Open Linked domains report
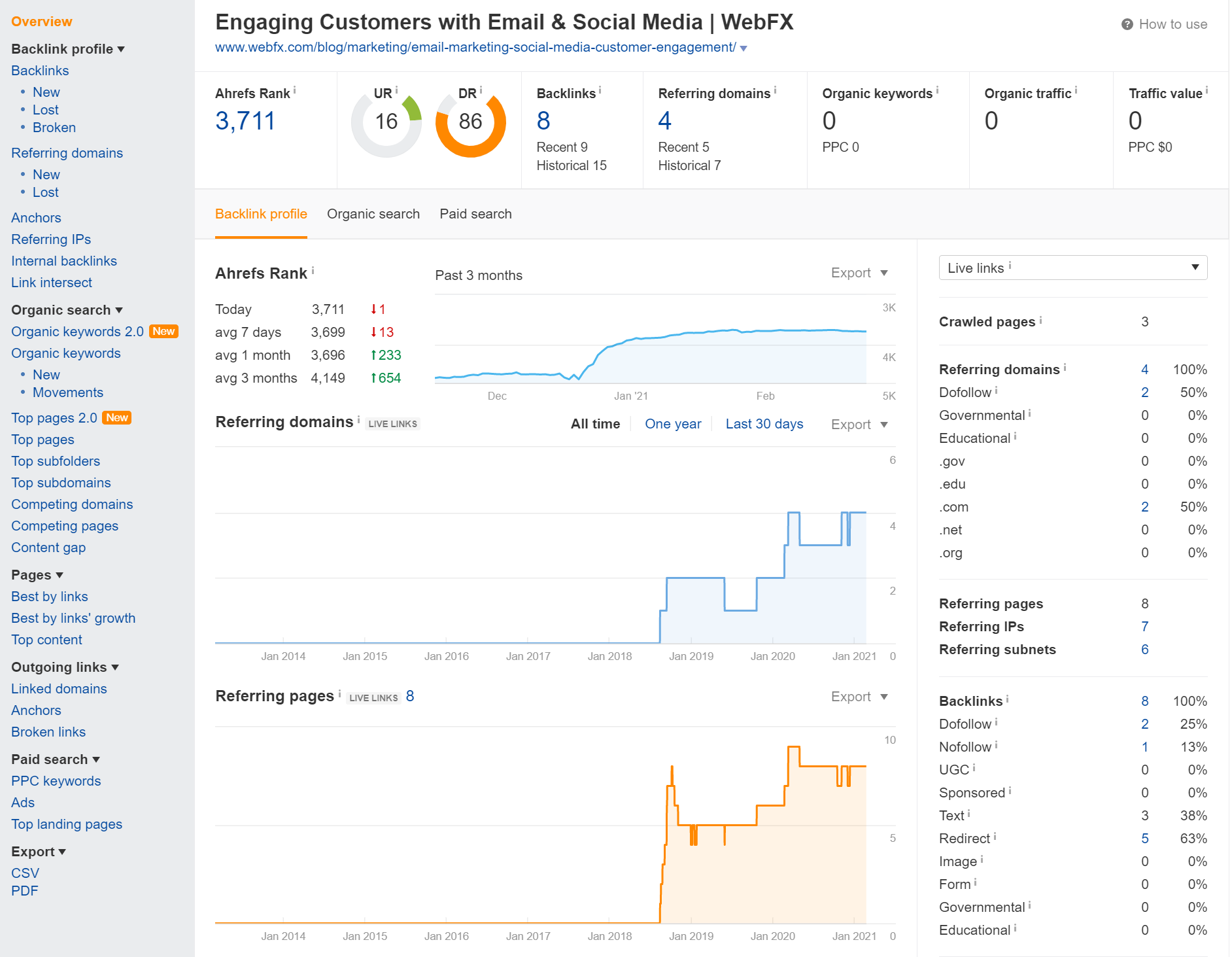 (59, 689)
